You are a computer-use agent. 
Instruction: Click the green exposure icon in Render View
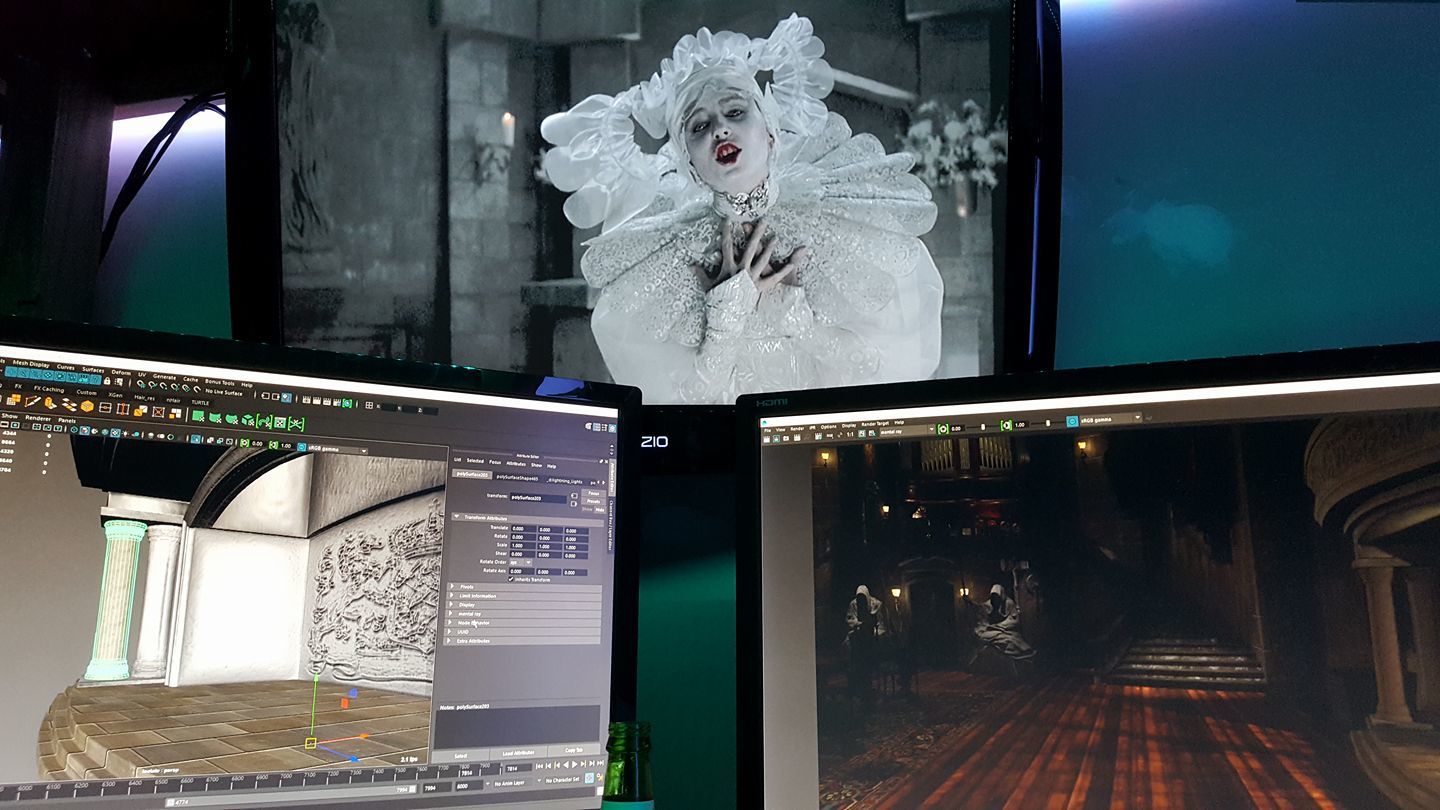[x=942, y=427]
